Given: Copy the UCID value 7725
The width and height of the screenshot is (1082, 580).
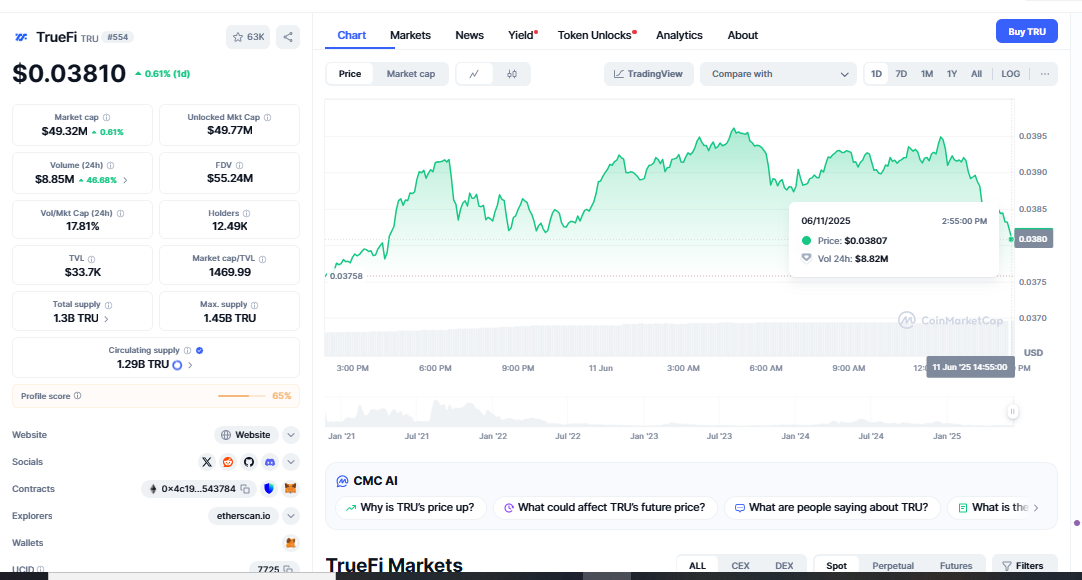Looking at the screenshot, I should [x=288, y=569].
